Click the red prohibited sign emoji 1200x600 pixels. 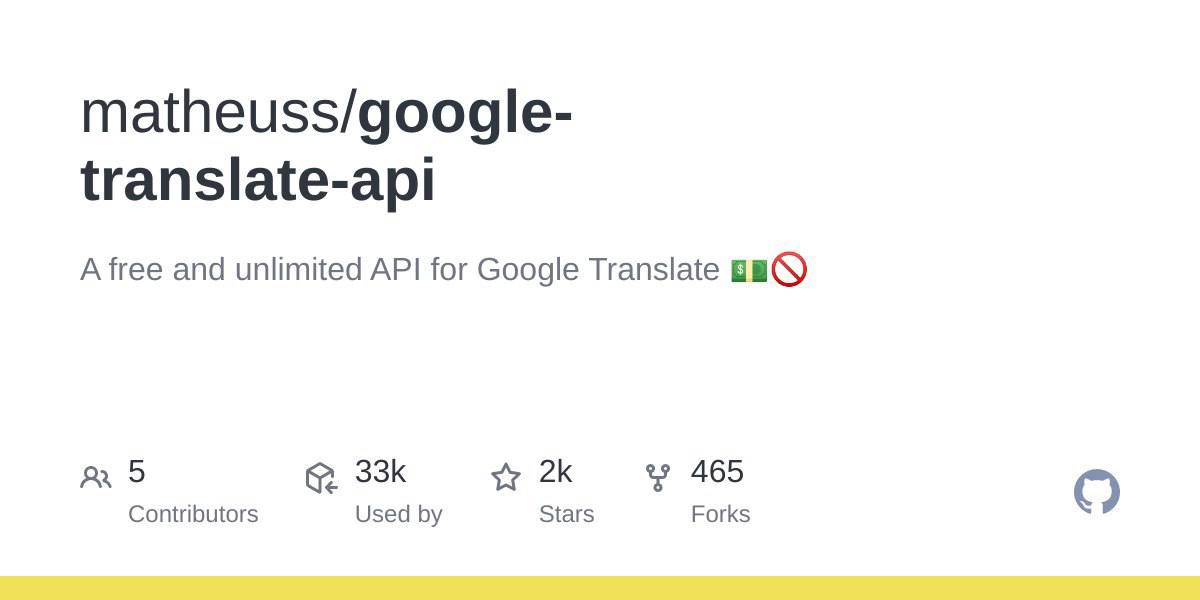[x=789, y=270]
